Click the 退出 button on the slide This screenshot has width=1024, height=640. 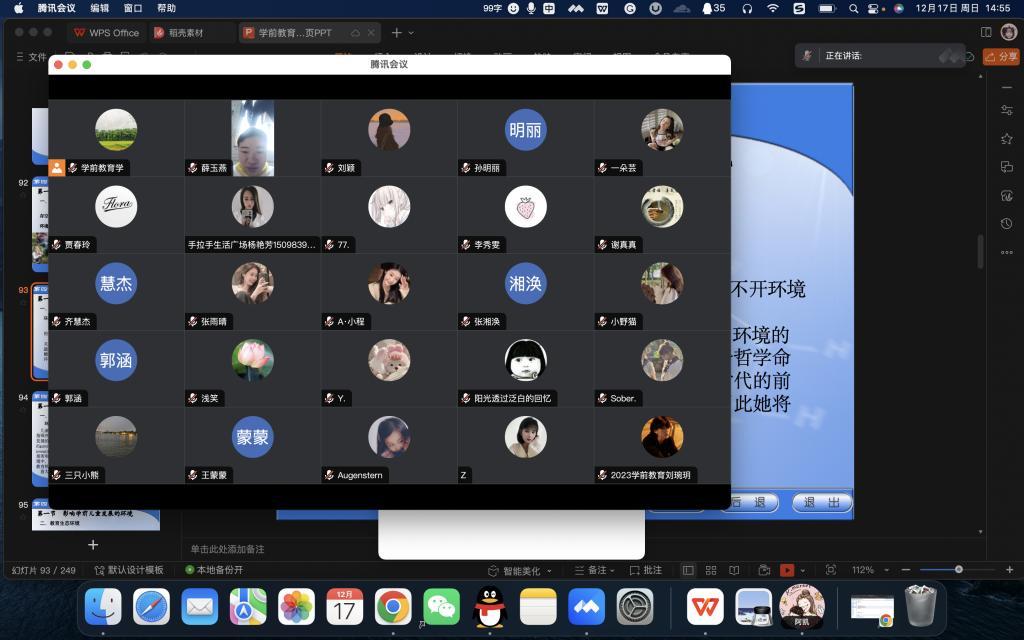[821, 502]
